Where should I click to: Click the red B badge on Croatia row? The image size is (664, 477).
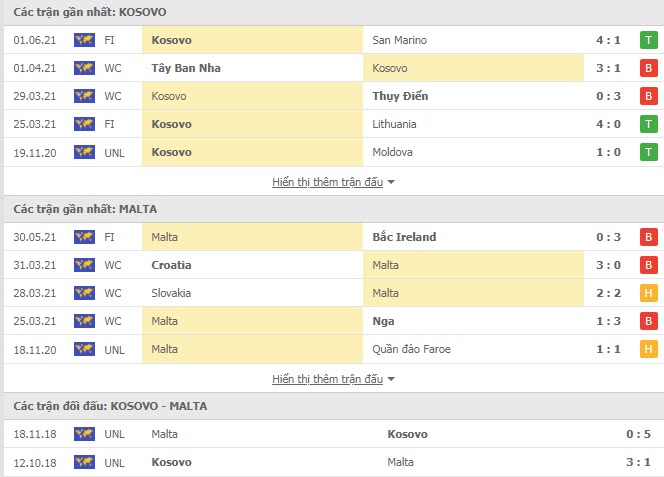648,265
